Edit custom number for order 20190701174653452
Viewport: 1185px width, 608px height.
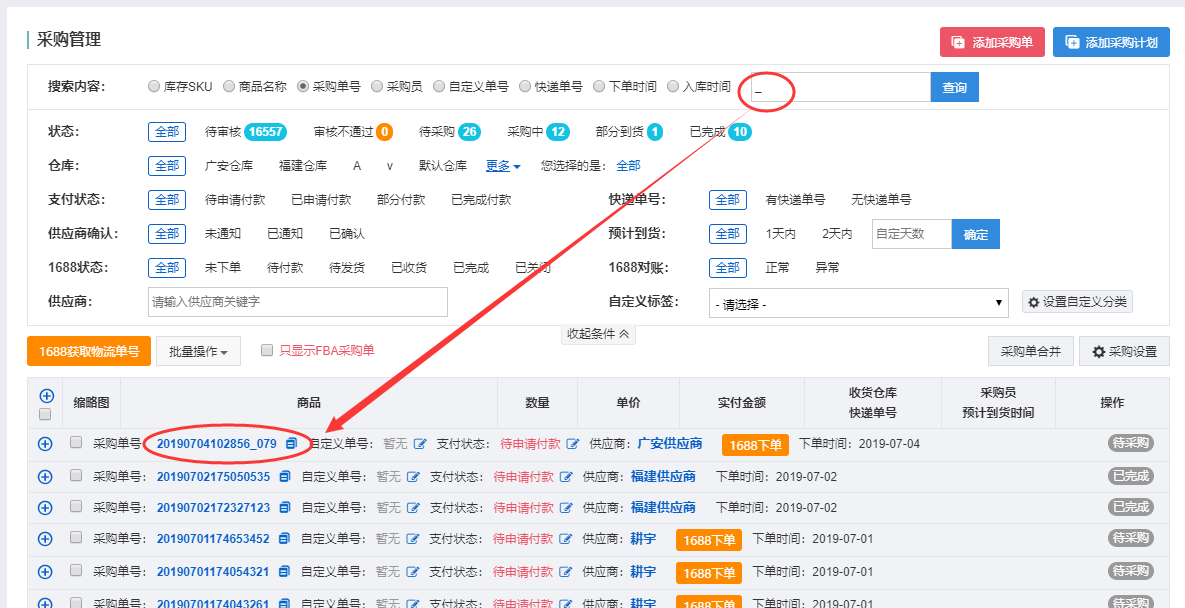[x=413, y=539]
